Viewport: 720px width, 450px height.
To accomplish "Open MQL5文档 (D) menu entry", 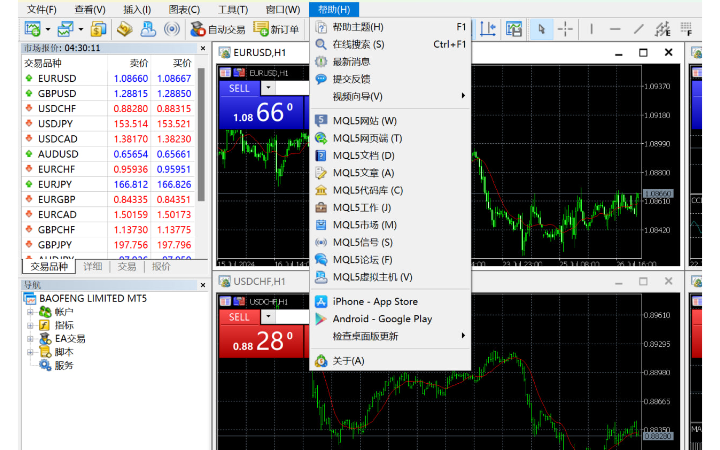I will coord(390,156).
